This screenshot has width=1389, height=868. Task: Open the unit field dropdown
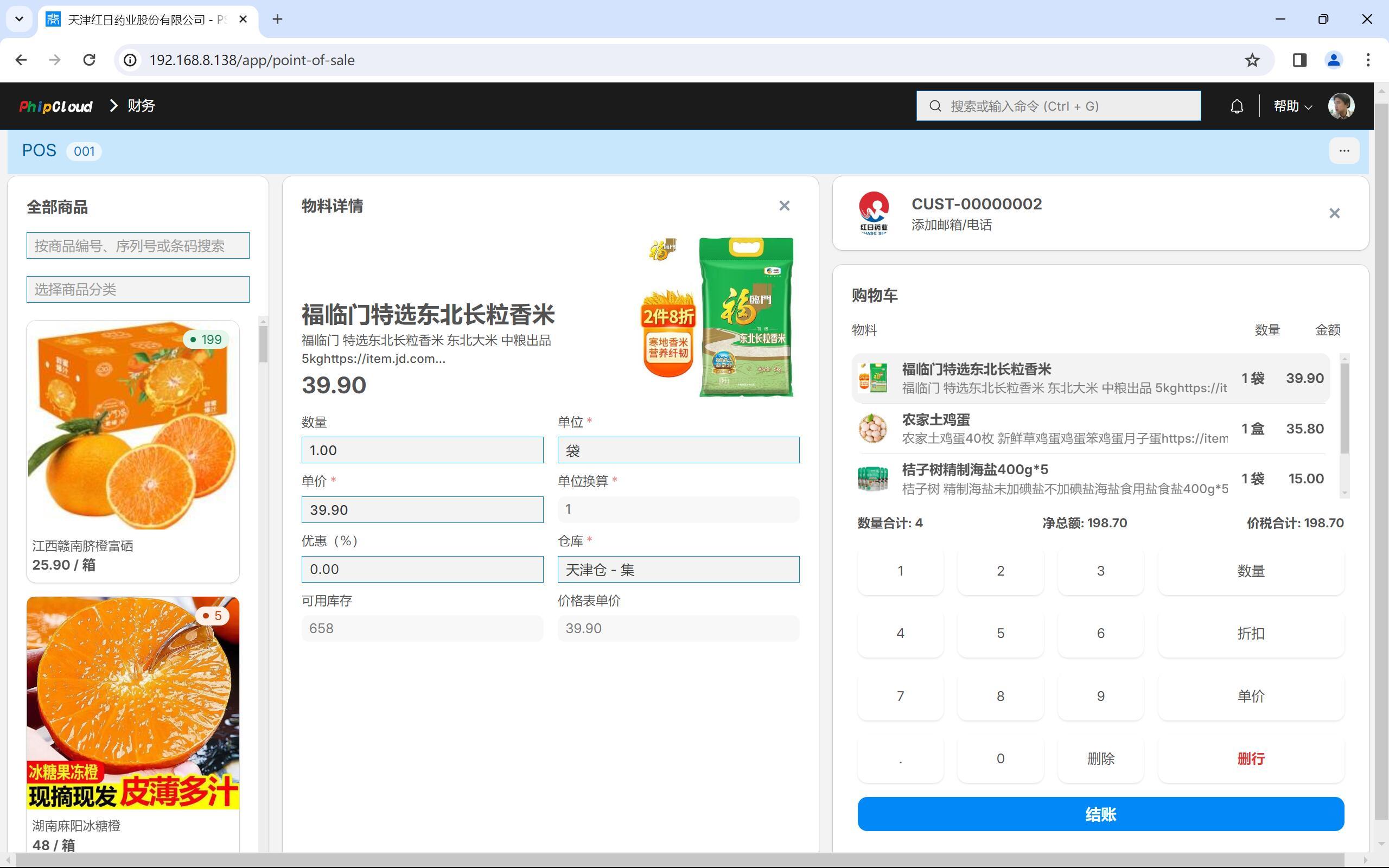click(x=678, y=451)
